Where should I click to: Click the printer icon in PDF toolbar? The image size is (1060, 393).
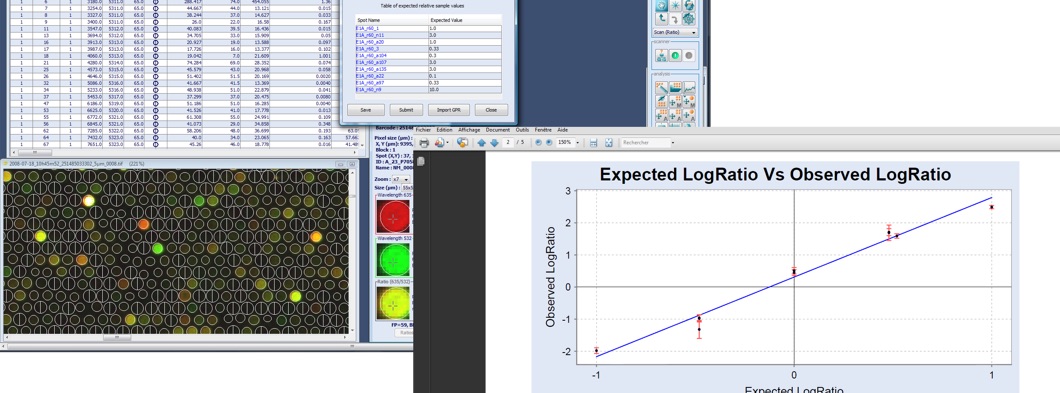point(424,143)
